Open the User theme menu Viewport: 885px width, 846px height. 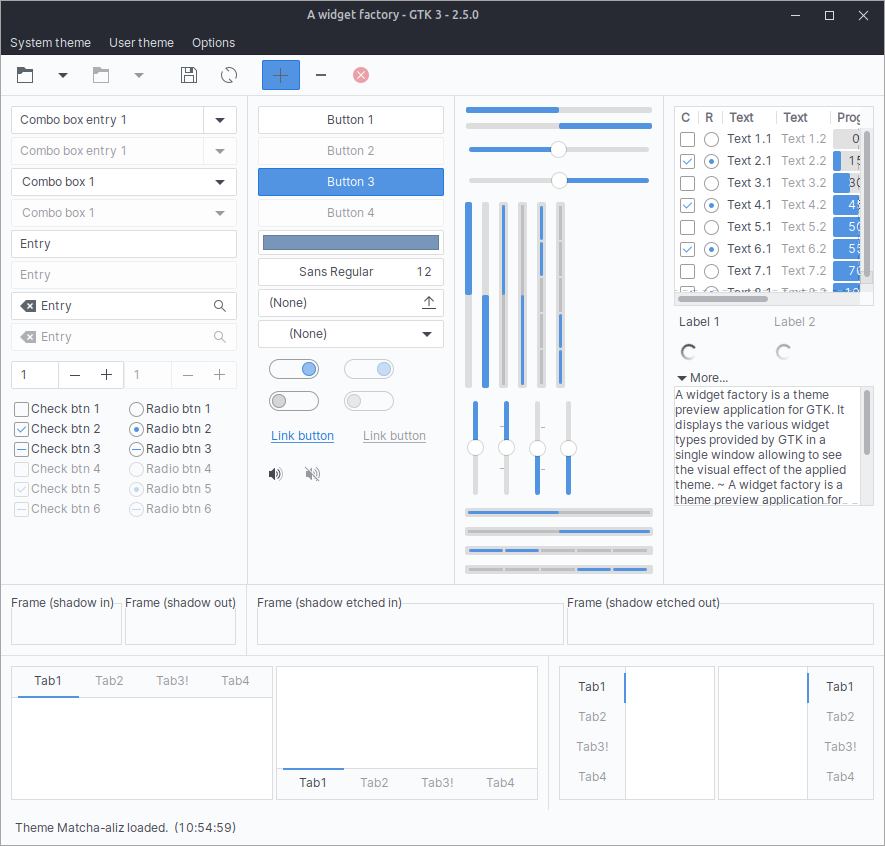[x=141, y=43]
